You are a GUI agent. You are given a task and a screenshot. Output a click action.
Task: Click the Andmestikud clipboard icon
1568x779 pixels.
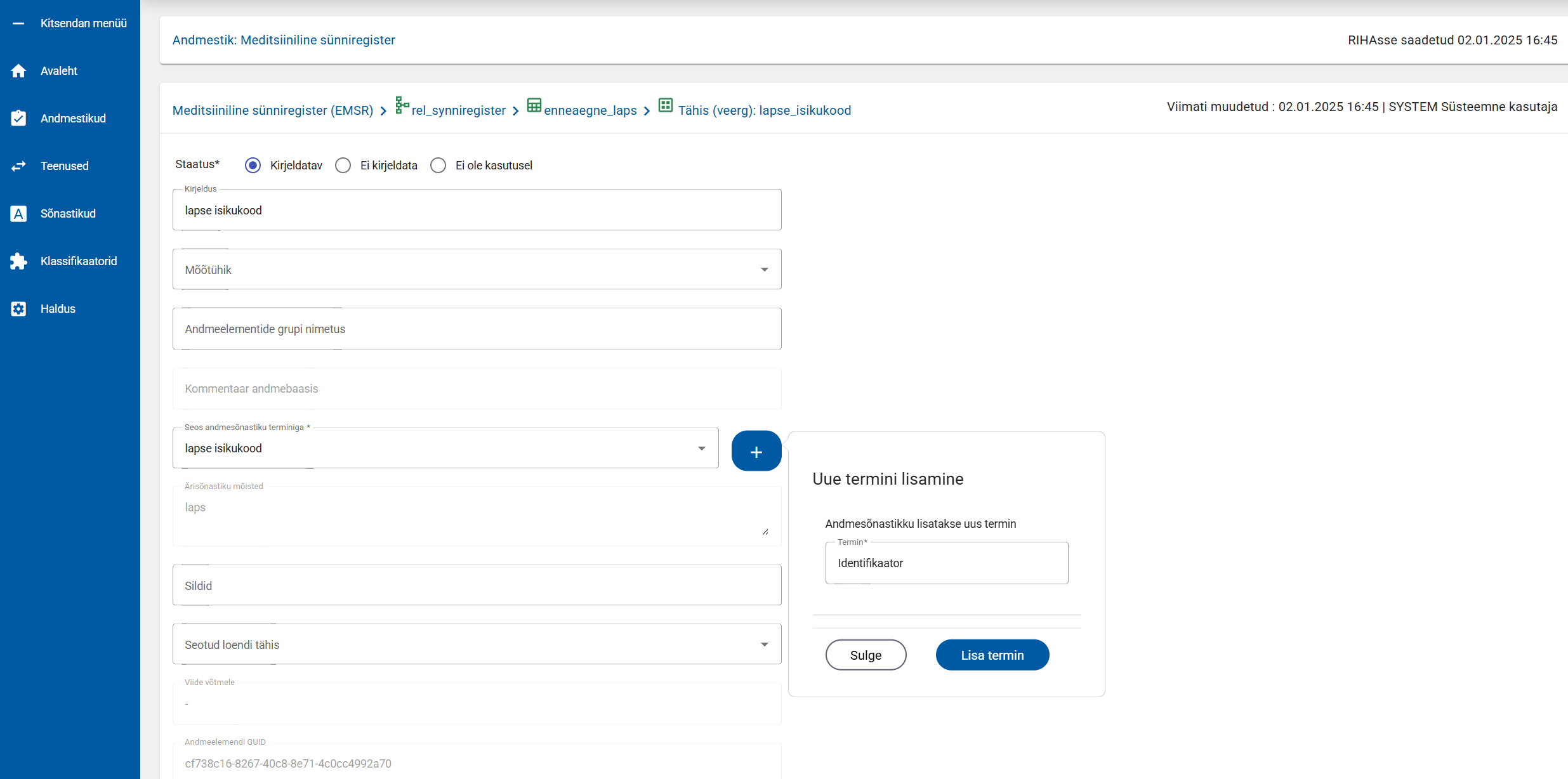click(x=18, y=119)
